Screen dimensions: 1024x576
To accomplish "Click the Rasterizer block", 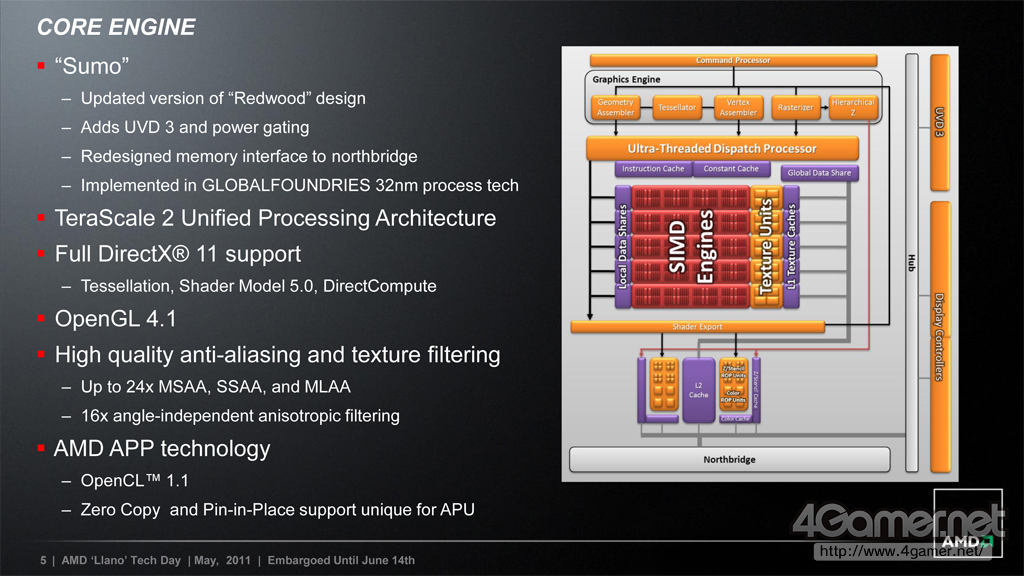I will tap(795, 107).
